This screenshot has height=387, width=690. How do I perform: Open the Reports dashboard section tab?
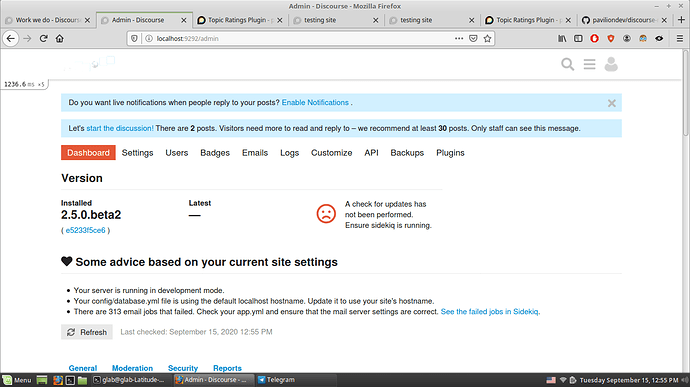coord(227,368)
